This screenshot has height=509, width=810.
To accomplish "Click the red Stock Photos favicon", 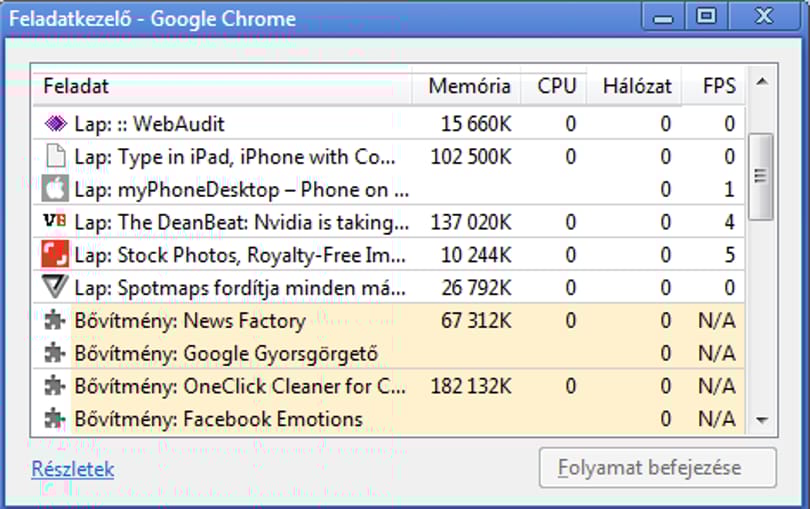I will [x=55, y=254].
